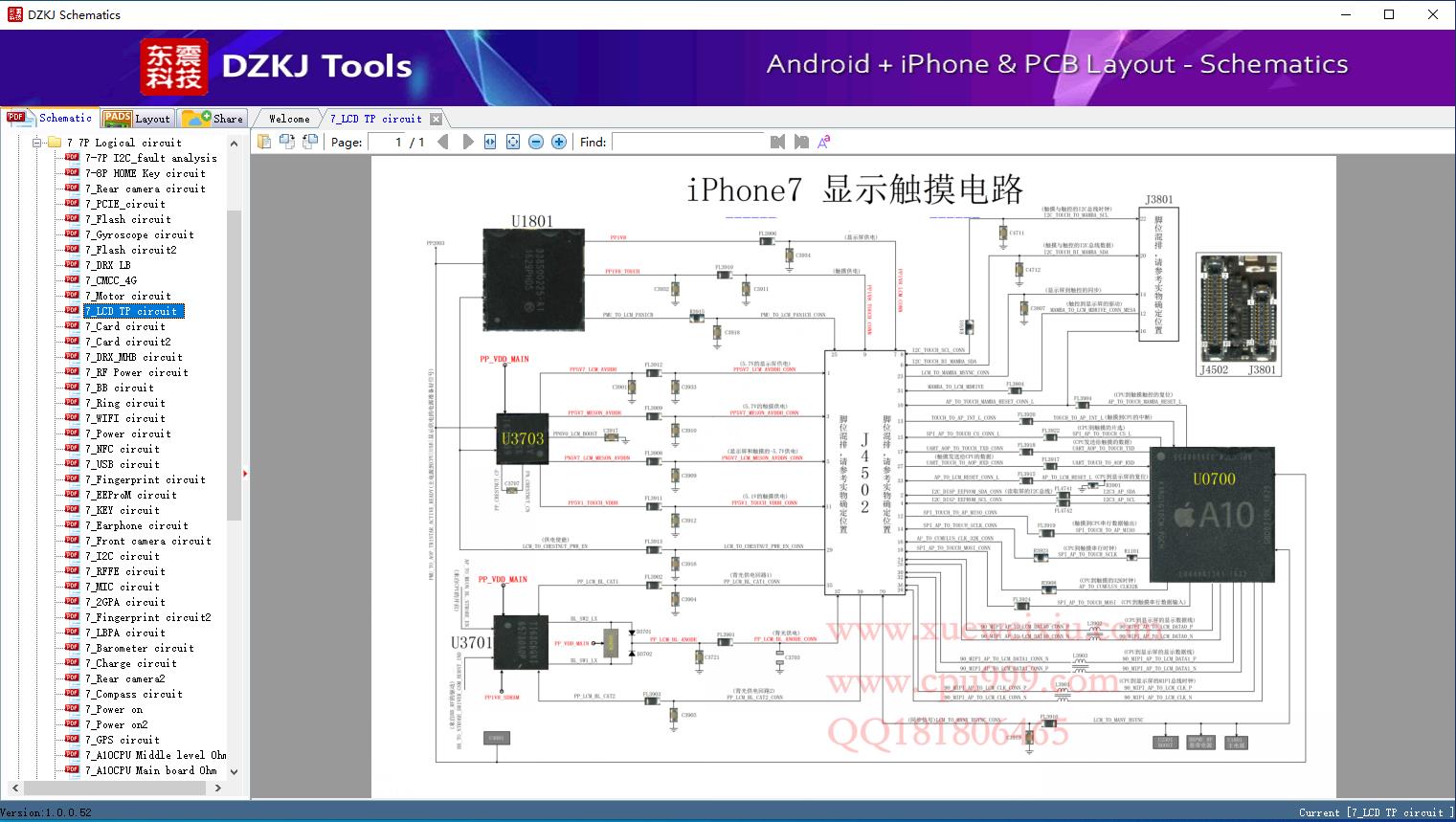The width and height of the screenshot is (1456, 822).
Task: Click the tree vertical scrollbar thumb
Action: coord(234,365)
